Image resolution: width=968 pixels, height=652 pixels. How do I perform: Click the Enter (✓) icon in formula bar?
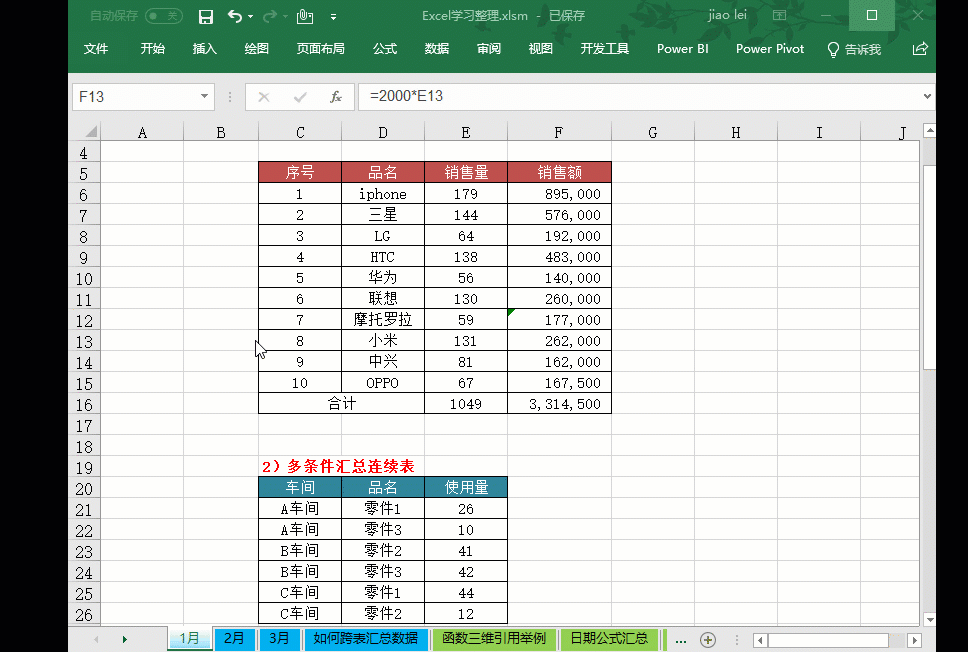(299, 97)
